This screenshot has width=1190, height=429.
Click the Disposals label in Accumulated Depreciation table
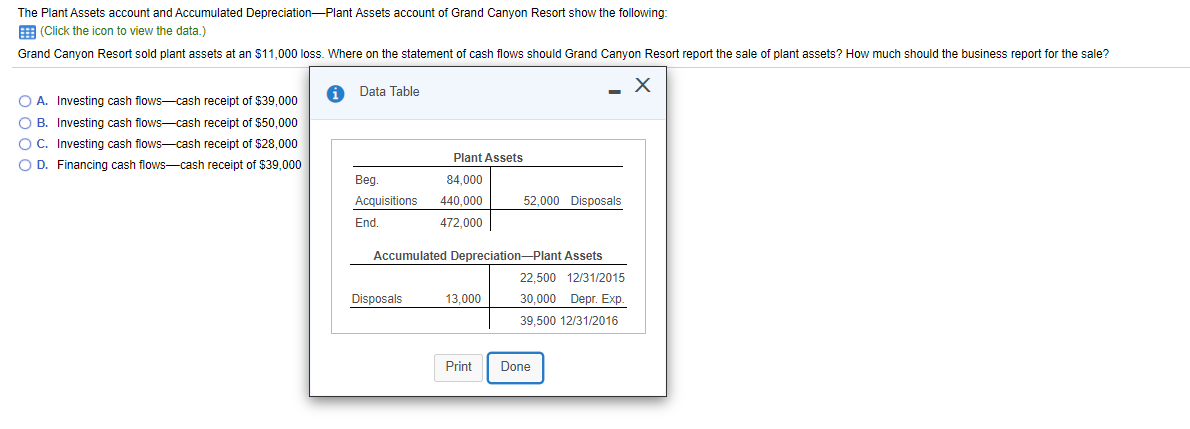pyautogui.click(x=377, y=299)
